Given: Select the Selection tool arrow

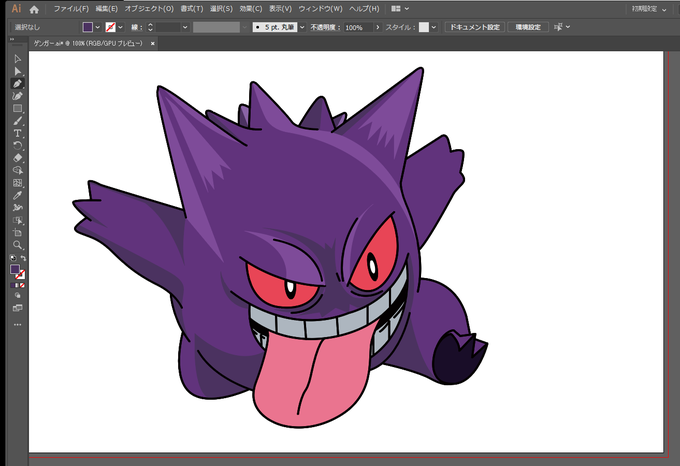Looking at the screenshot, I should pos(17,59).
